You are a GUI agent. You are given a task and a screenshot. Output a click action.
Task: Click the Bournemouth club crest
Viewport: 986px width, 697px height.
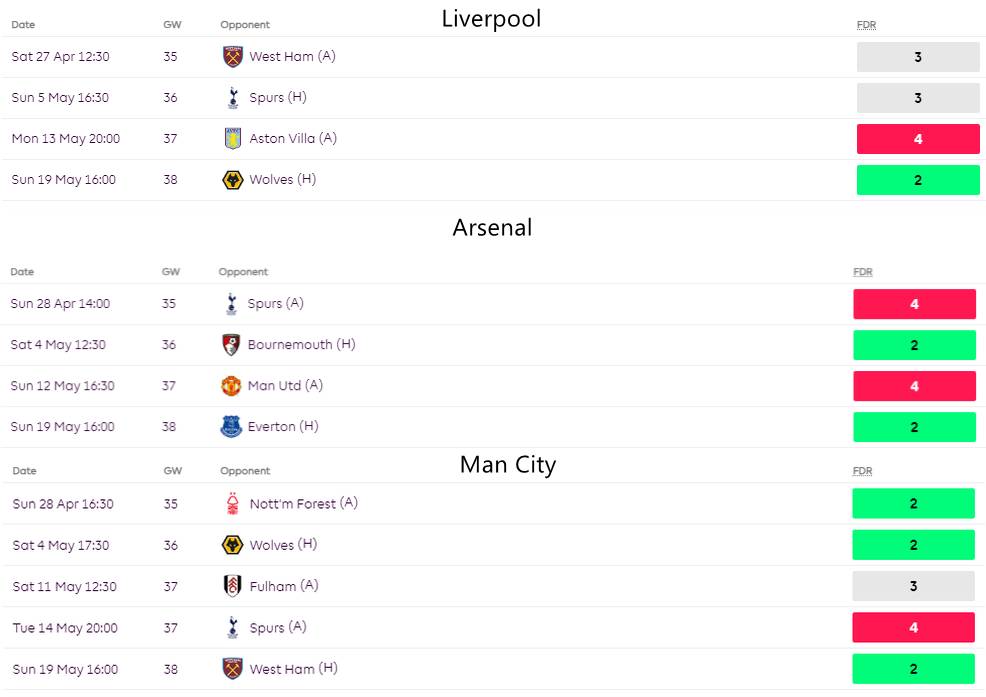231,345
